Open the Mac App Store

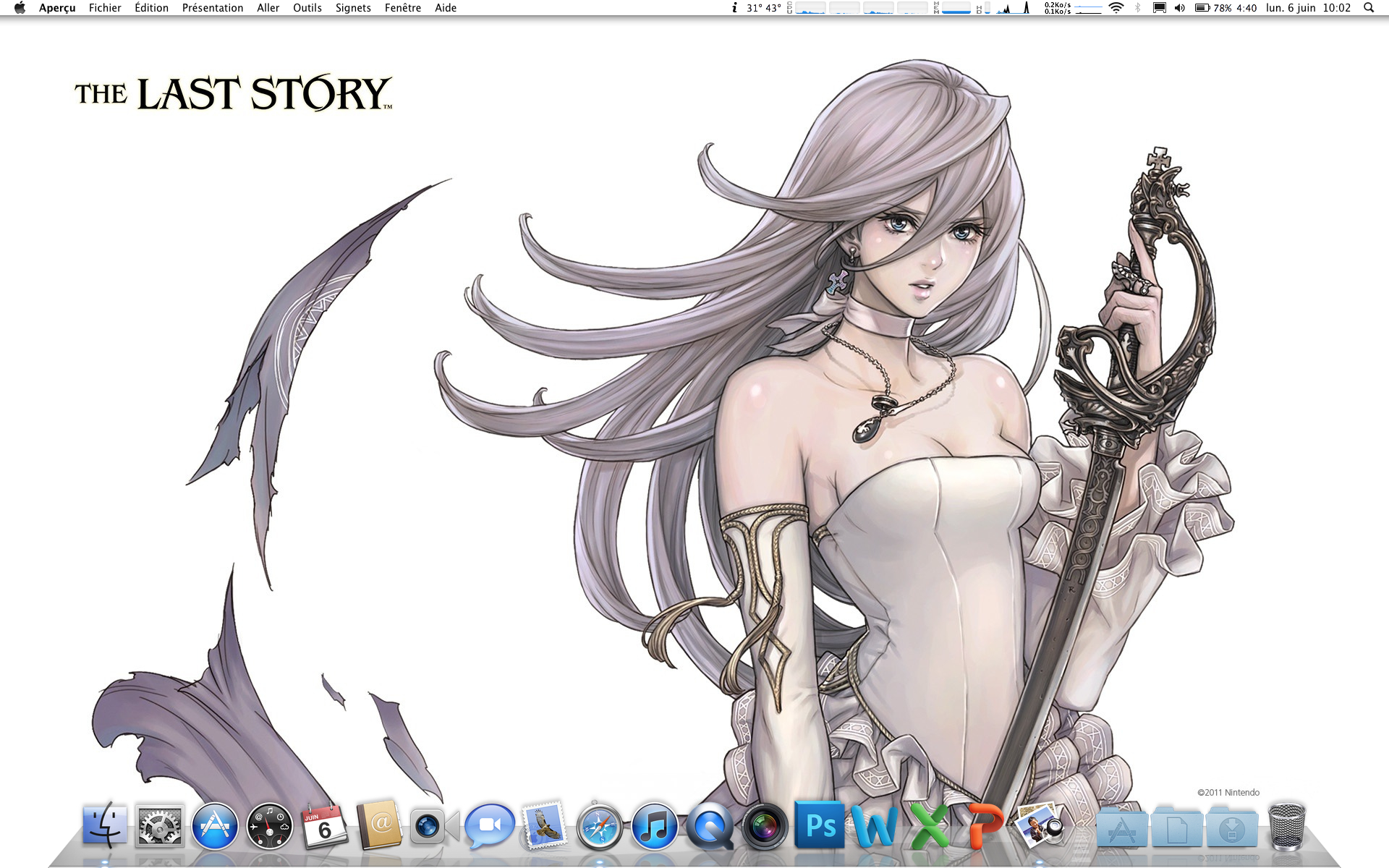215,825
